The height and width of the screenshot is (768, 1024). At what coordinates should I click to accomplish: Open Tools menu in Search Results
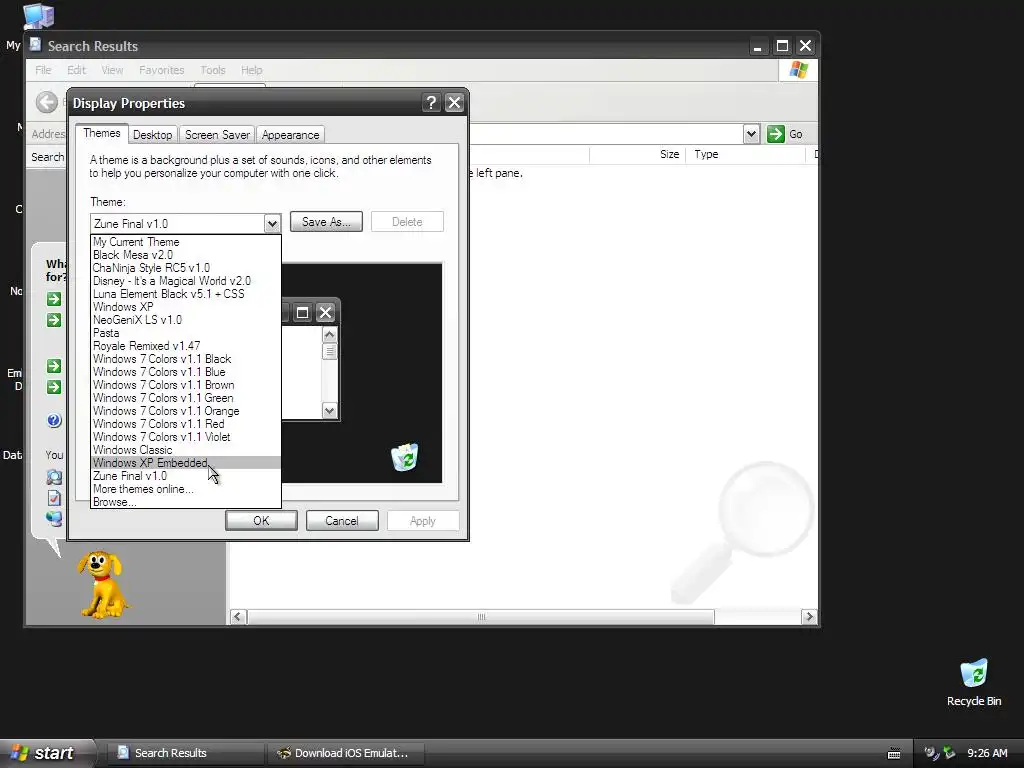pos(212,70)
